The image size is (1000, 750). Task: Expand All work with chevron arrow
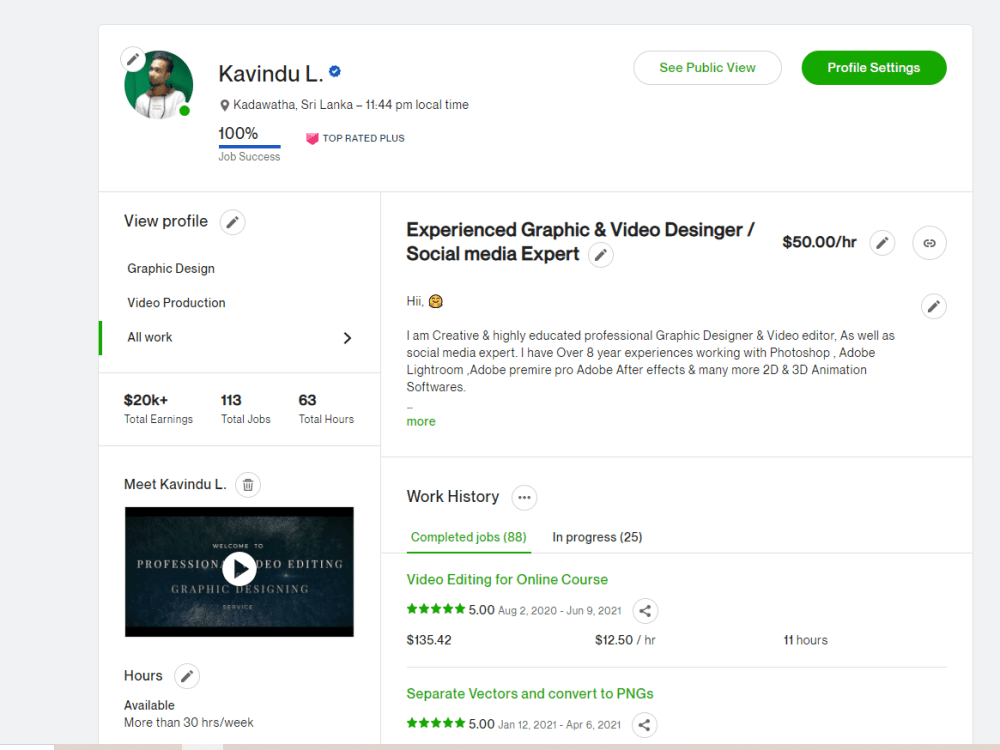tap(348, 338)
